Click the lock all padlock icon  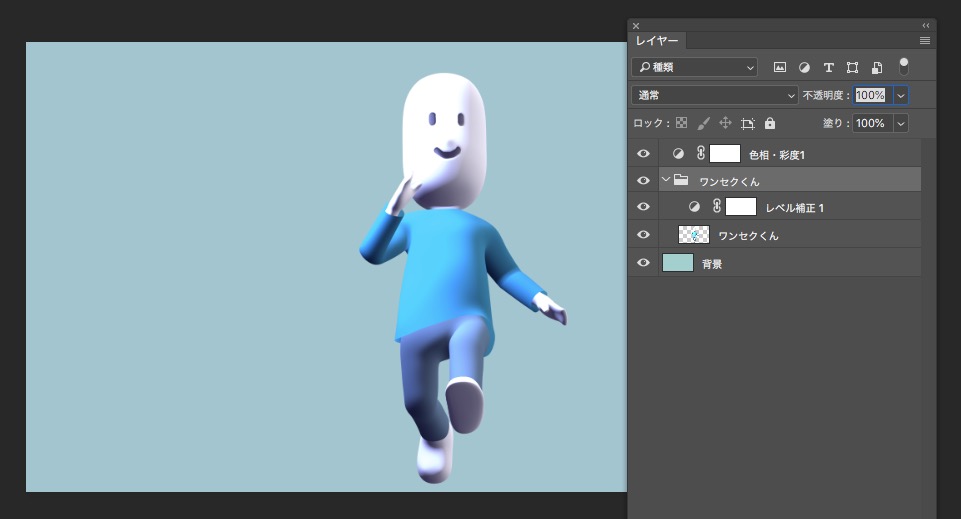(x=770, y=123)
